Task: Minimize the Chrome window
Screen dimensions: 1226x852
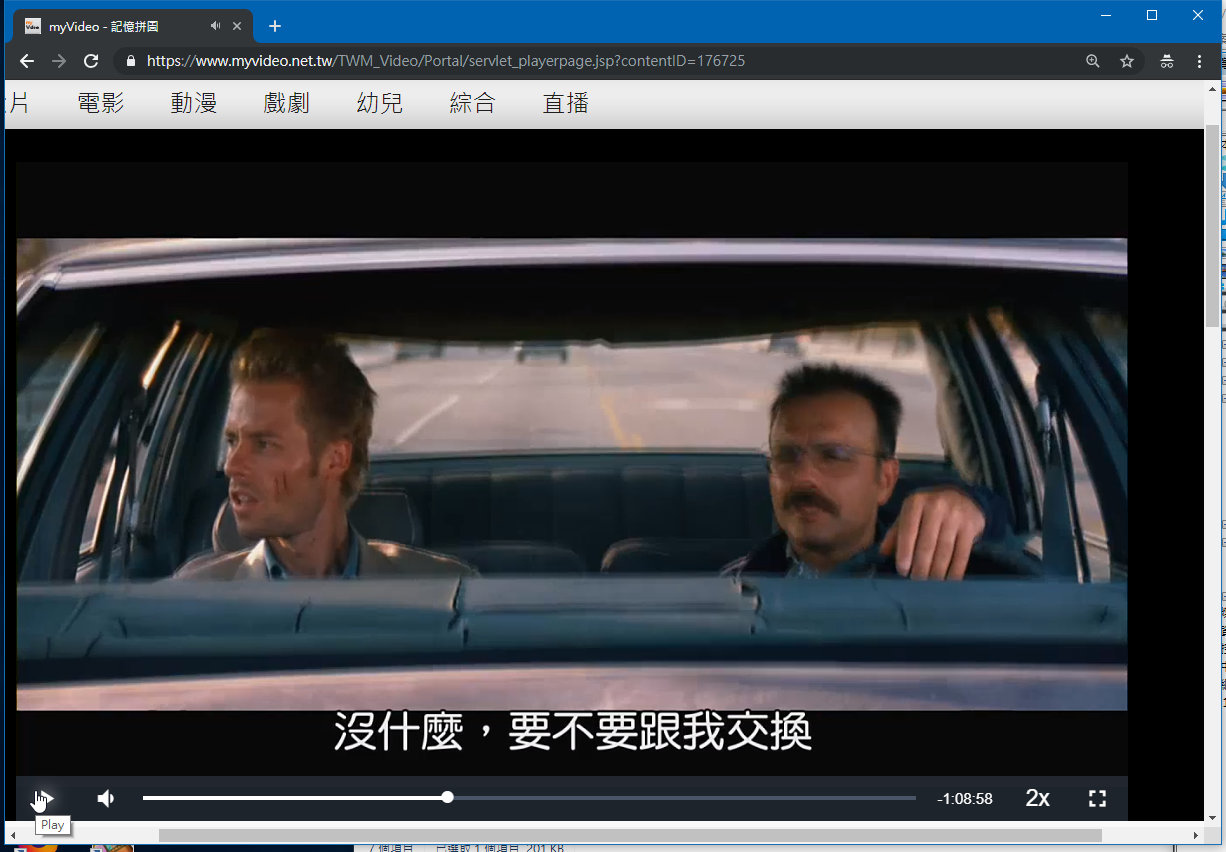Action: pos(1106,15)
